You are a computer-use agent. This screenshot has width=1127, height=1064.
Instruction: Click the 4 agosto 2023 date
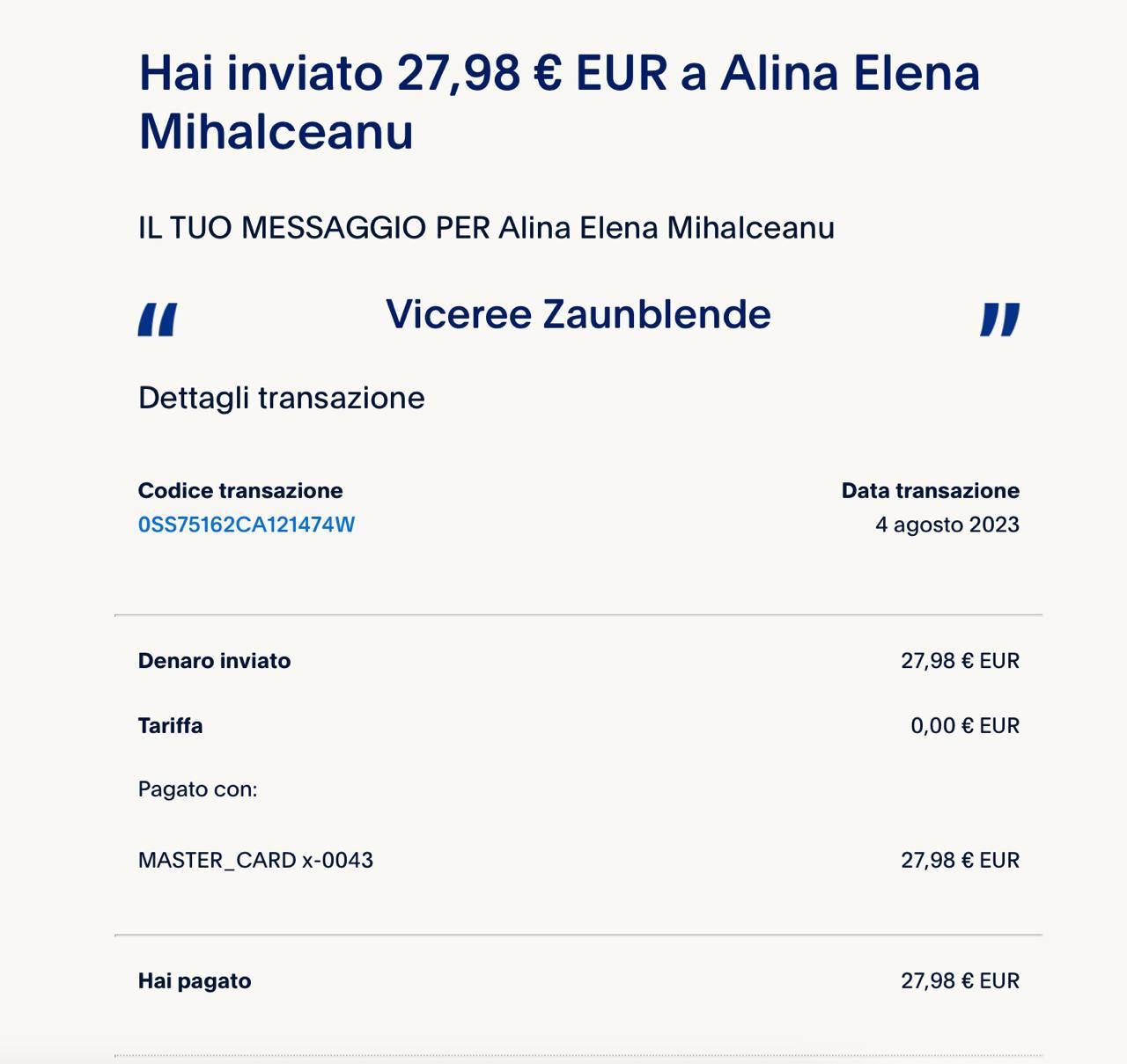(x=947, y=525)
